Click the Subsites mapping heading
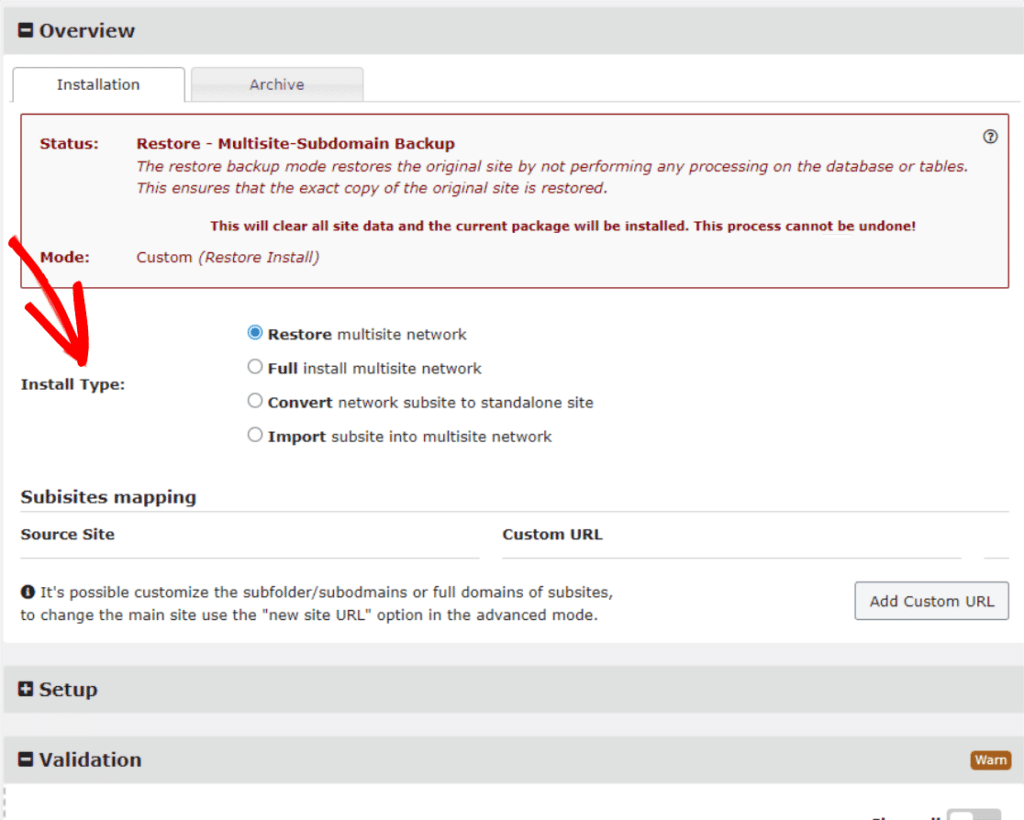Screen dimensions: 1024x820 [108, 497]
